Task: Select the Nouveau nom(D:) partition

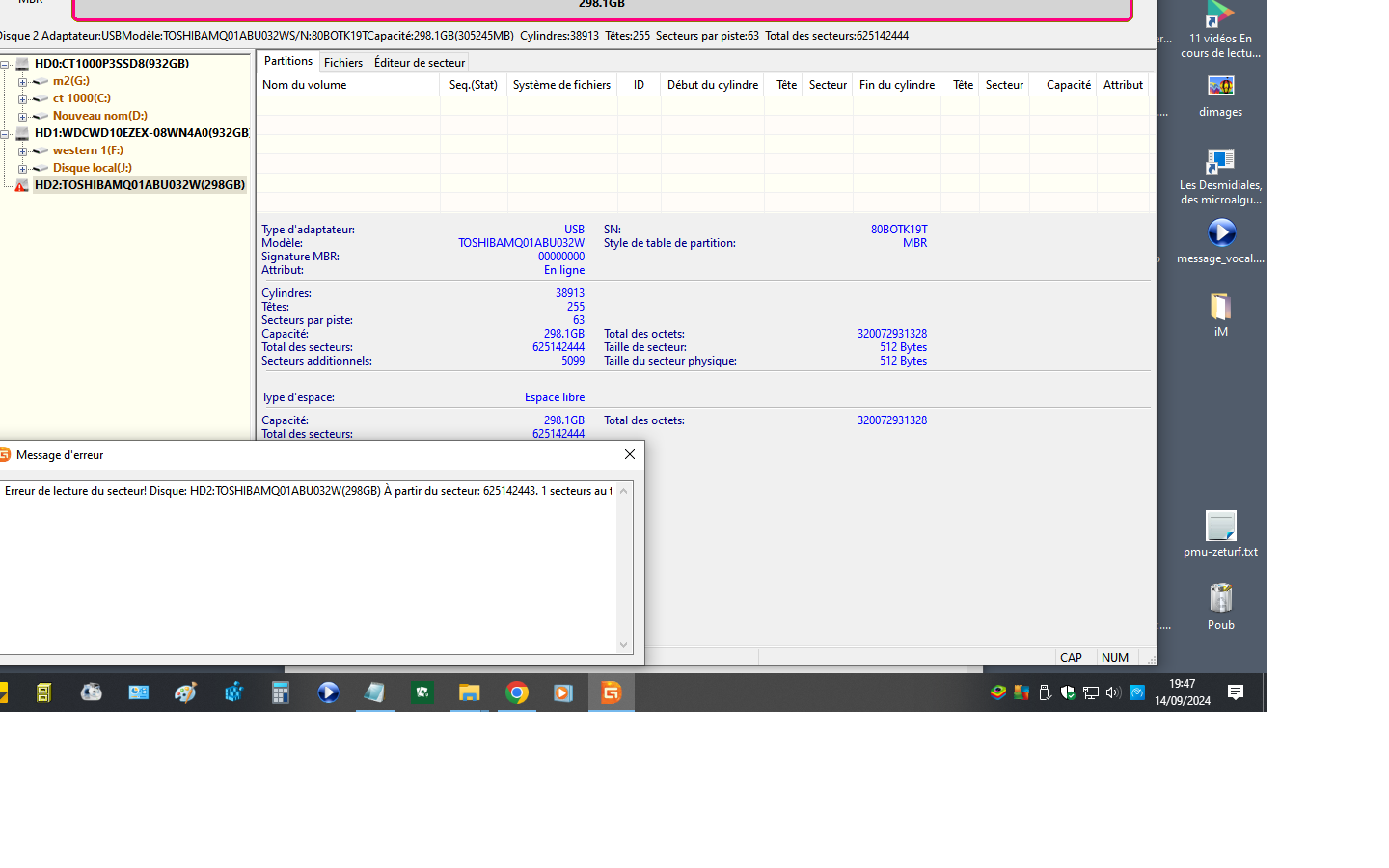Action: tap(100, 116)
